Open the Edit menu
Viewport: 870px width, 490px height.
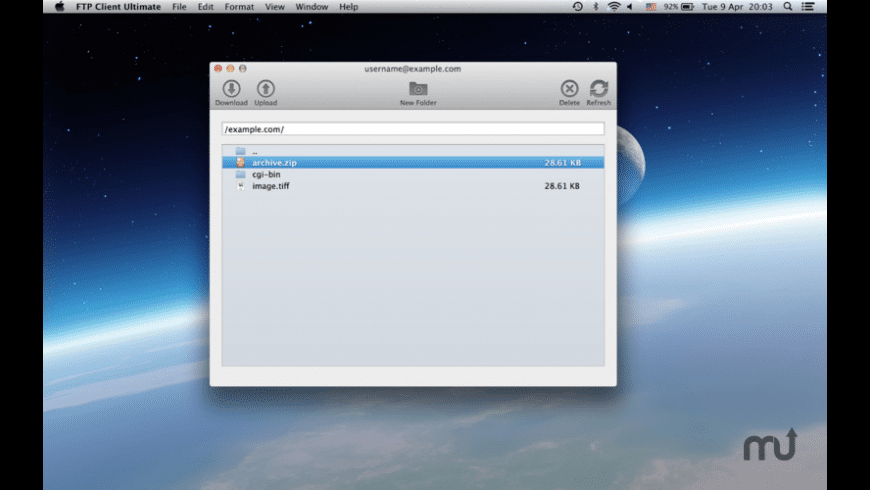pyautogui.click(x=205, y=7)
